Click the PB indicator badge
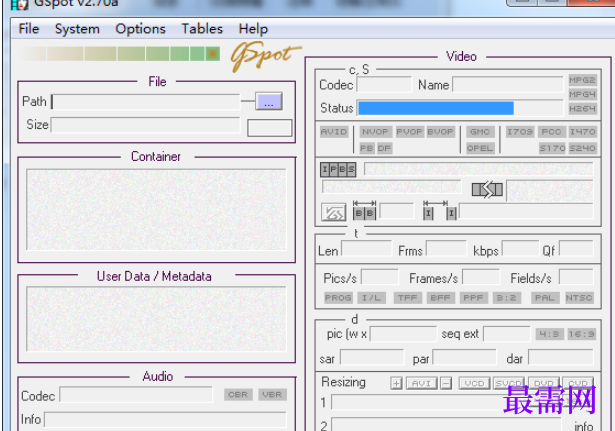Viewport: 615px width, 431px height. click(367, 148)
